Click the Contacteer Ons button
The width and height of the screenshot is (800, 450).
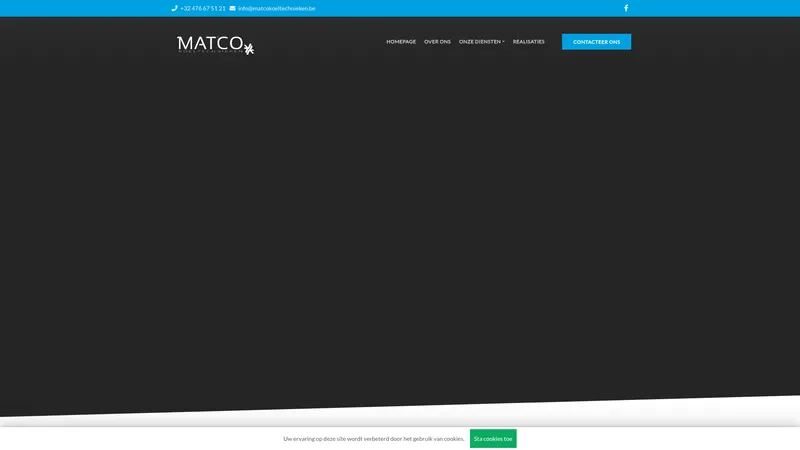tap(596, 42)
